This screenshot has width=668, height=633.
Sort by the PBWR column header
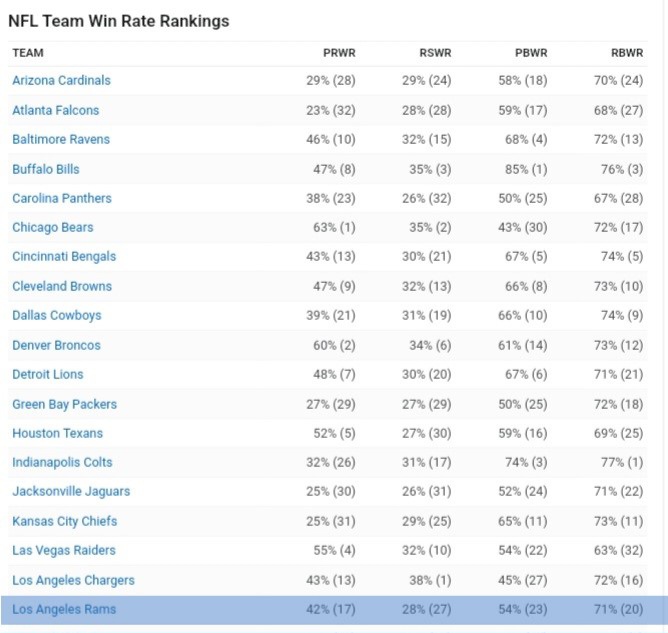(531, 53)
